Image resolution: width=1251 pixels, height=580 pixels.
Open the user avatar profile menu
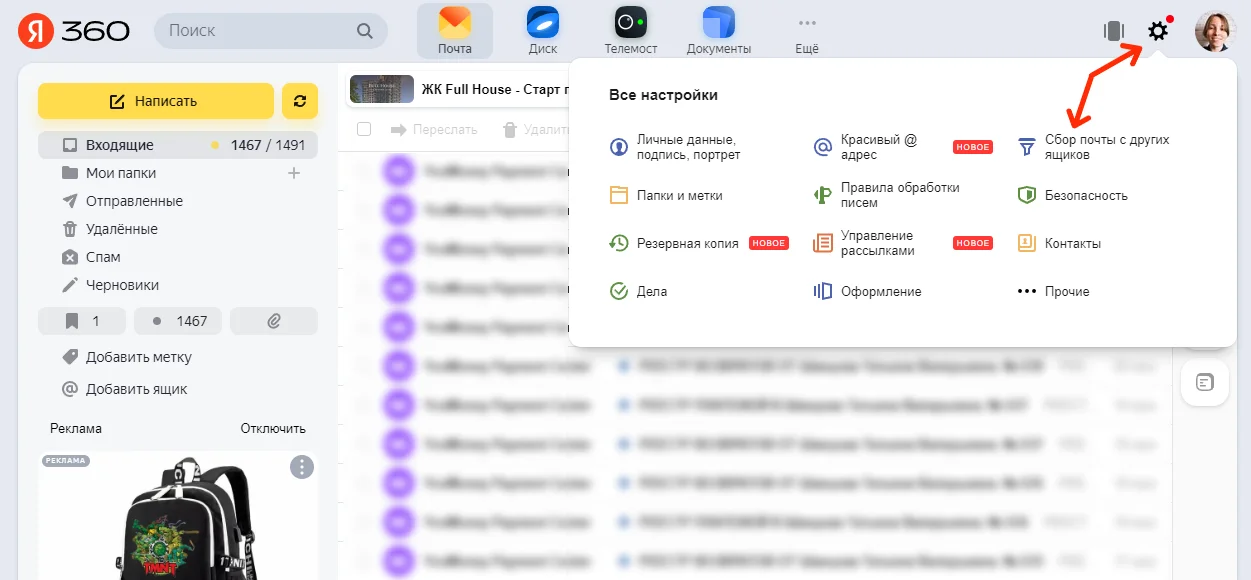tap(1215, 31)
